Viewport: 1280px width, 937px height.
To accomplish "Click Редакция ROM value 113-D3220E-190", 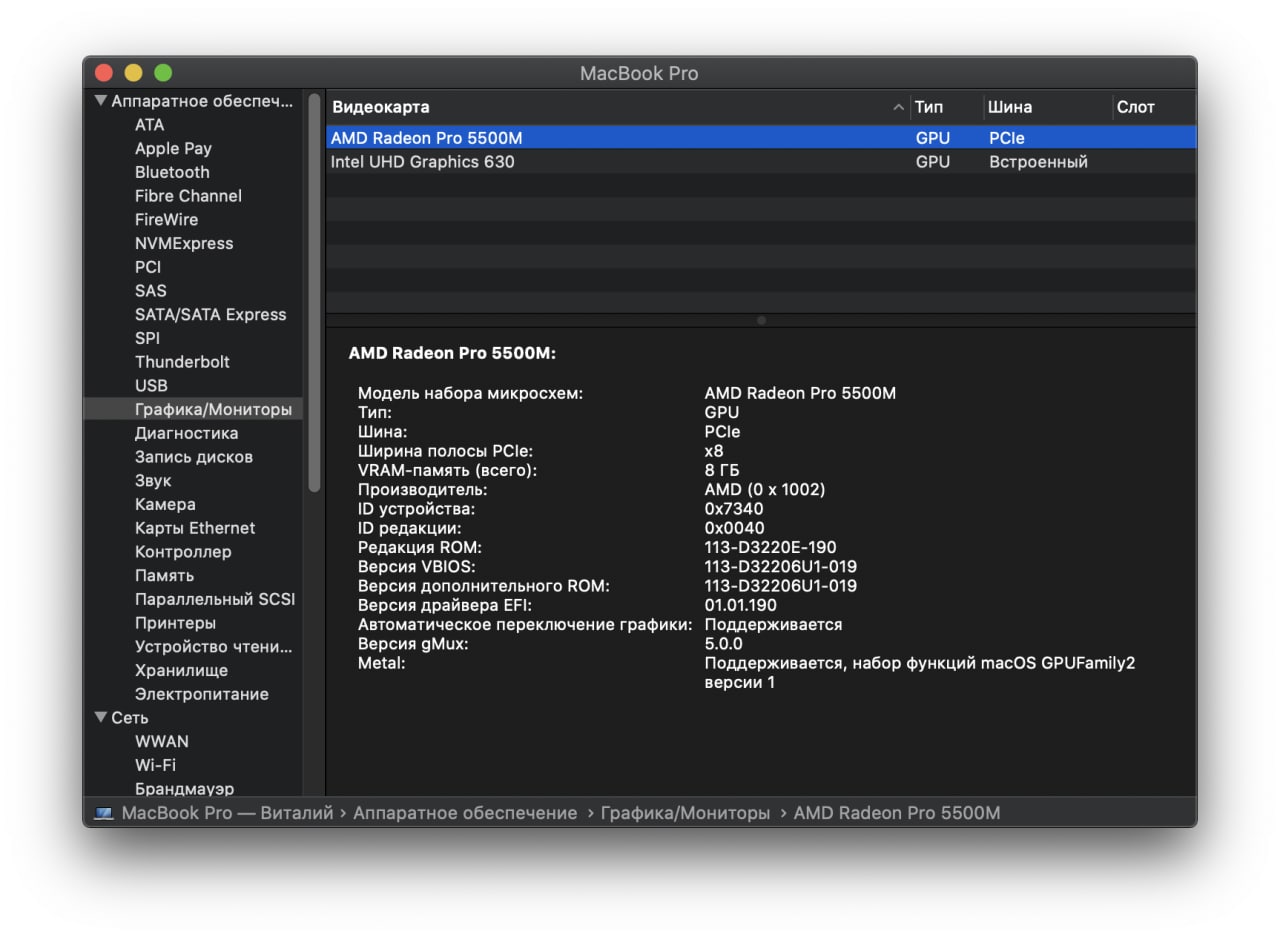I will tap(770, 548).
